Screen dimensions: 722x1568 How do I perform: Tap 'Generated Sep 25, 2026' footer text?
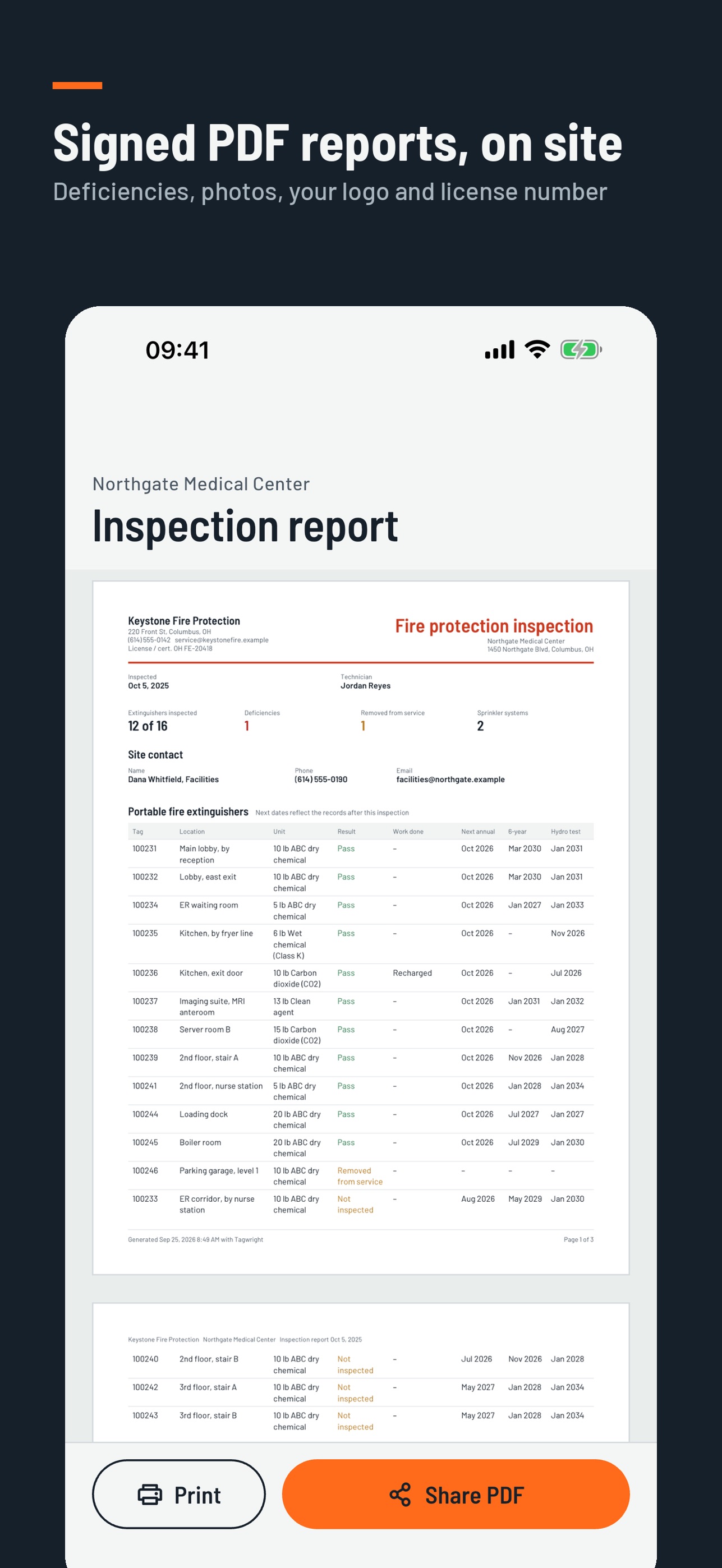[195, 1239]
